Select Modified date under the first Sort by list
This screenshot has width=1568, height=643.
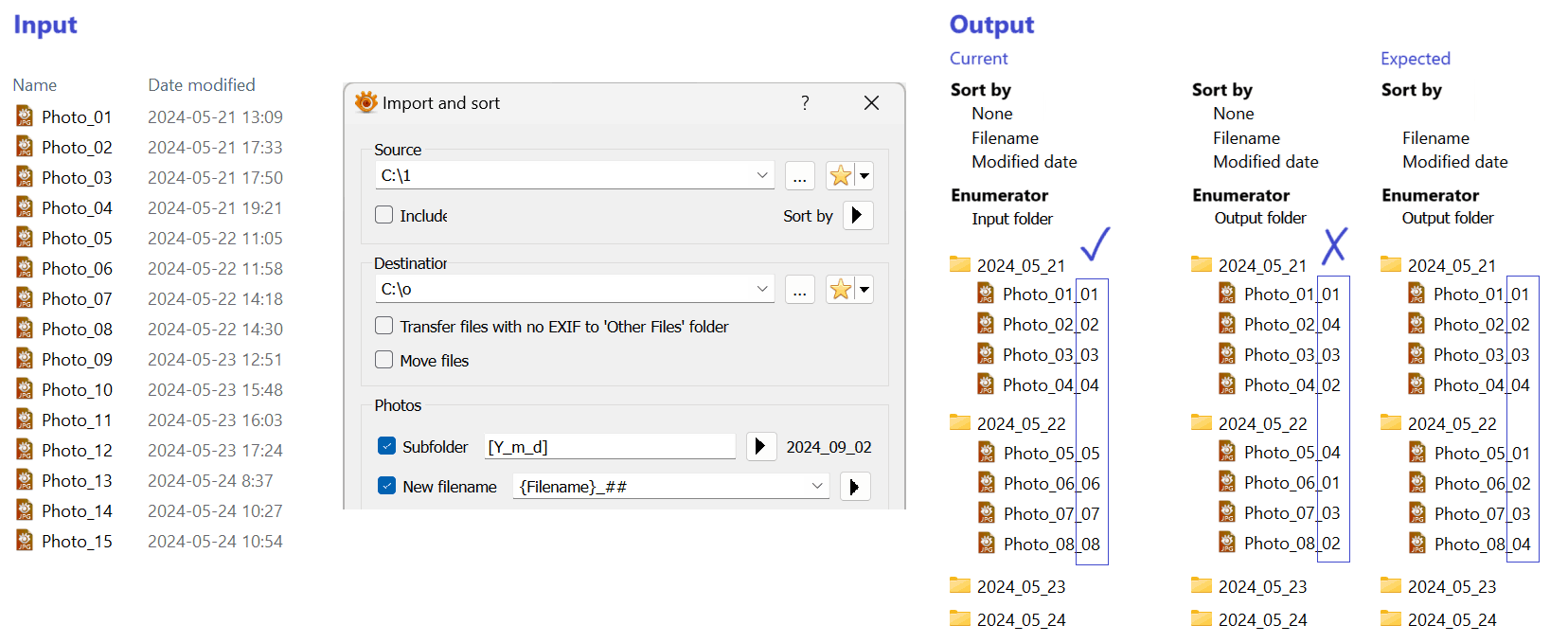1024,162
